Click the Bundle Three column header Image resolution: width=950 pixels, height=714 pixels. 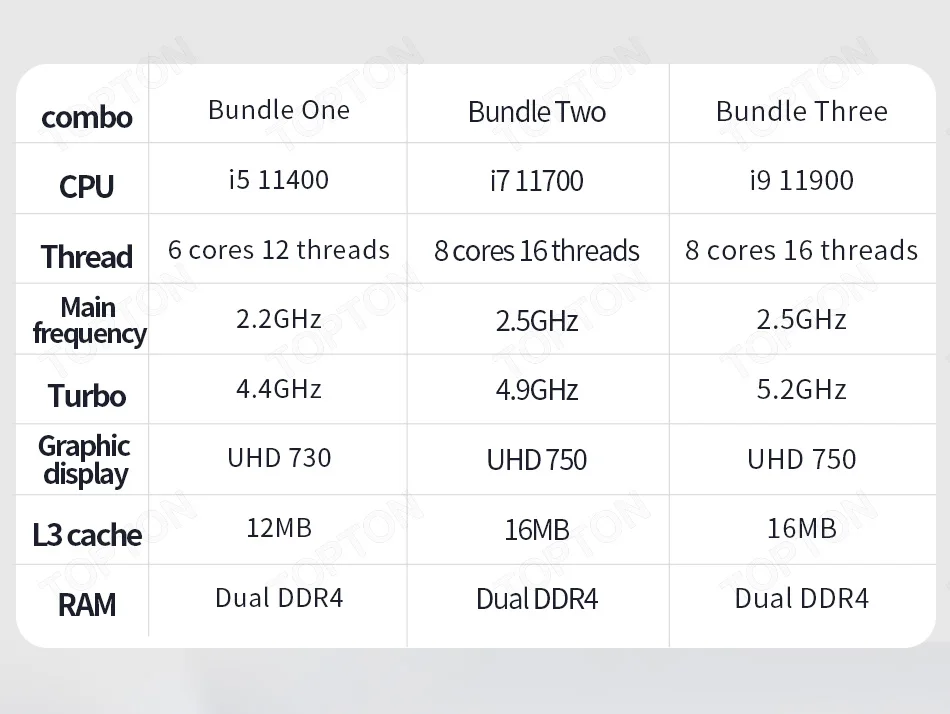[801, 111]
